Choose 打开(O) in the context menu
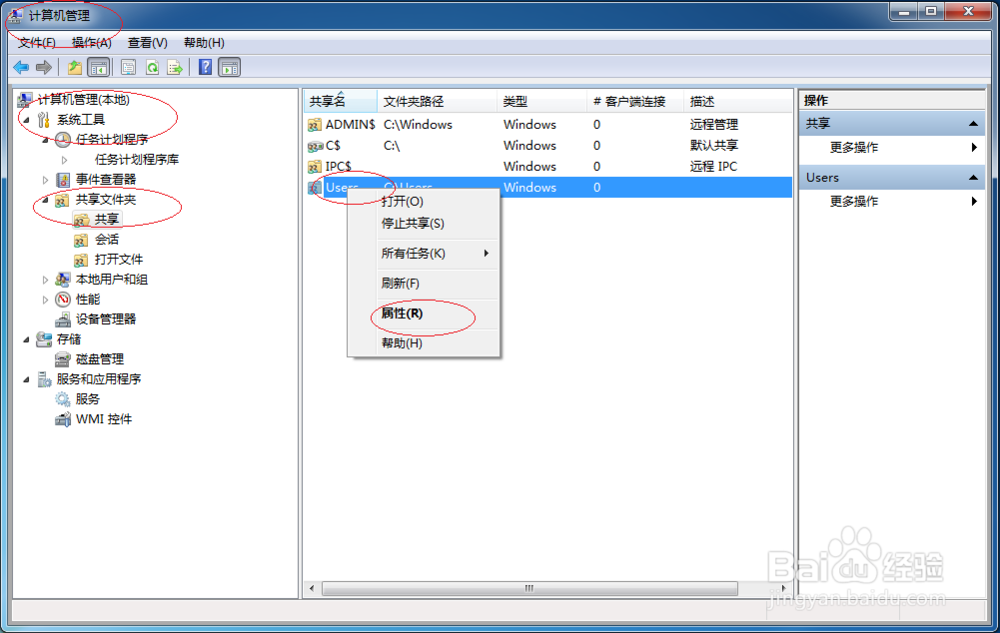This screenshot has height=633, width=1000. tap(423, 201)
